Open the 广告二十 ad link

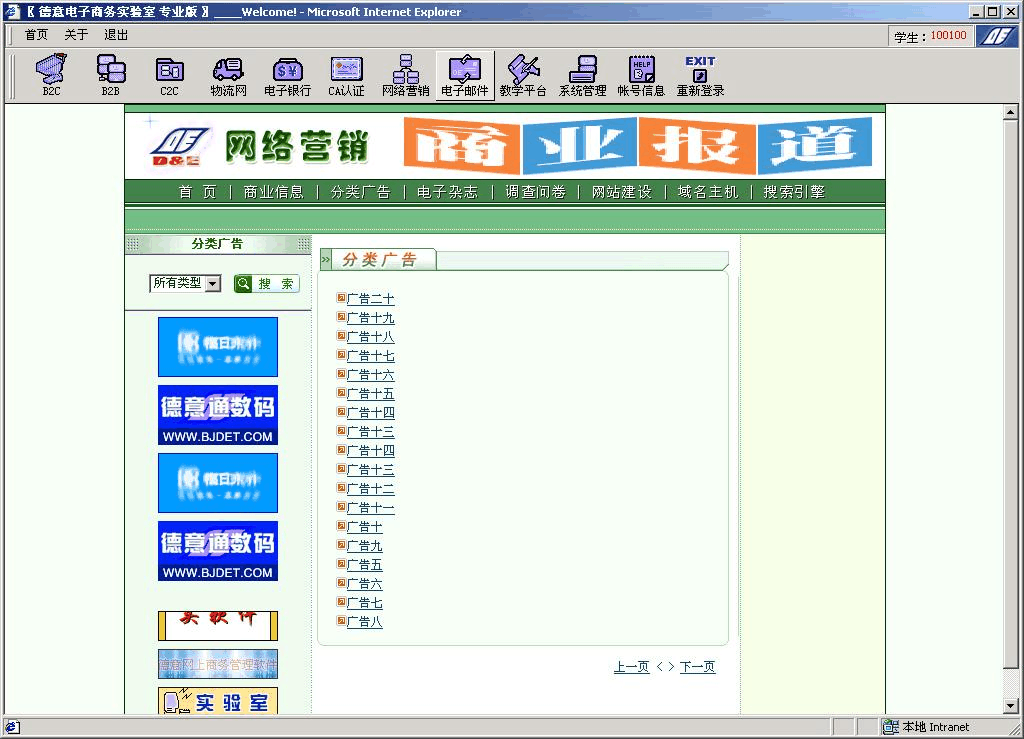(370, 299)
